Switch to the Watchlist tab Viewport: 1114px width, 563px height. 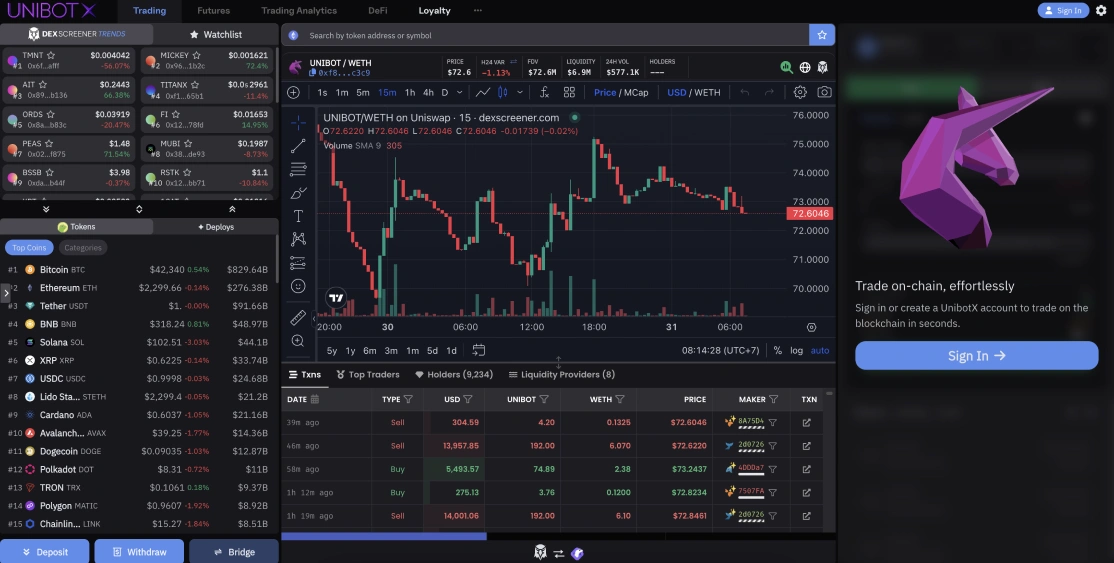[215, 34]
